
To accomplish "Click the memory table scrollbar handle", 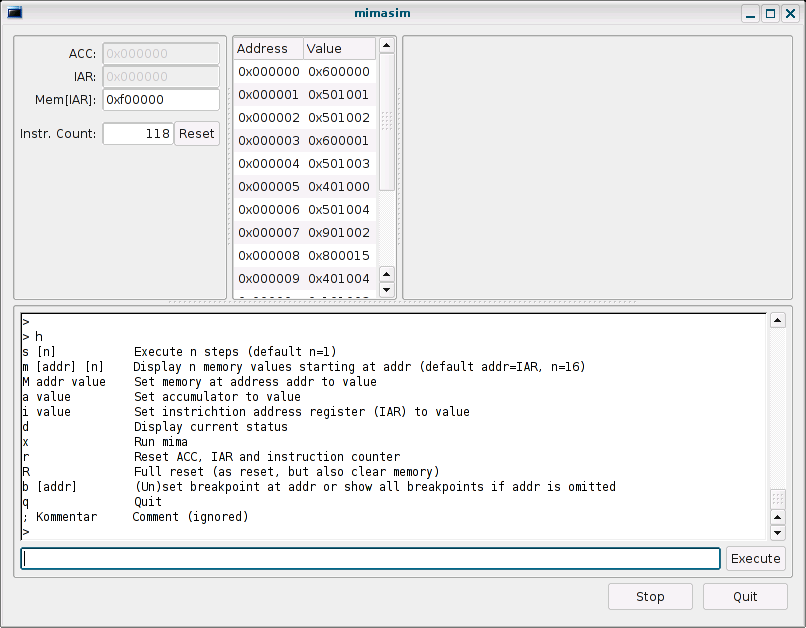I will (387, 122).
